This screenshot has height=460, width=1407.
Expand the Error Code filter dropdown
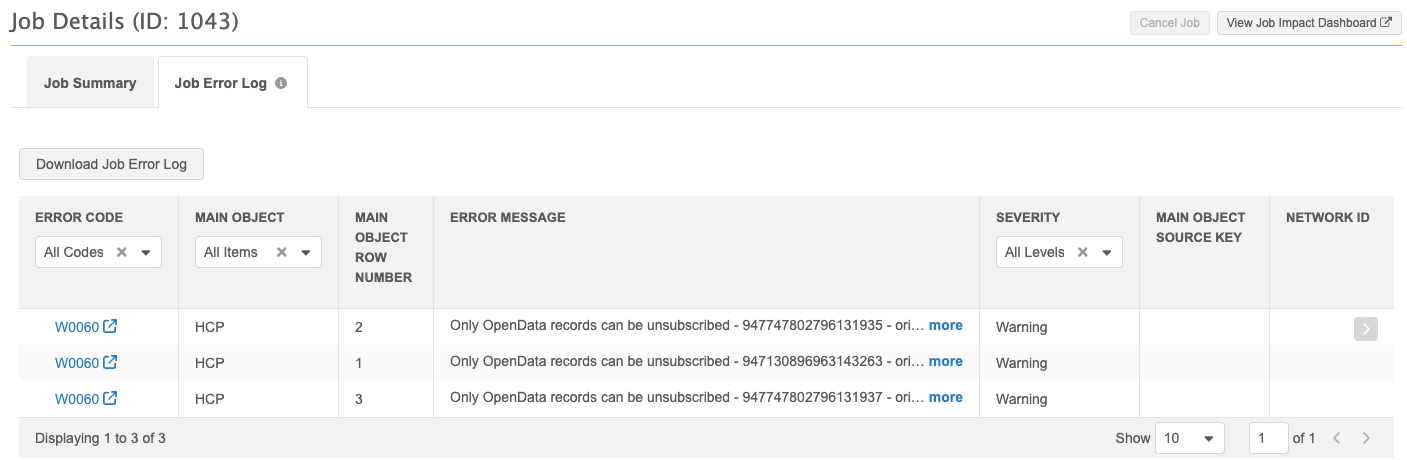click(x=146, y=252)
